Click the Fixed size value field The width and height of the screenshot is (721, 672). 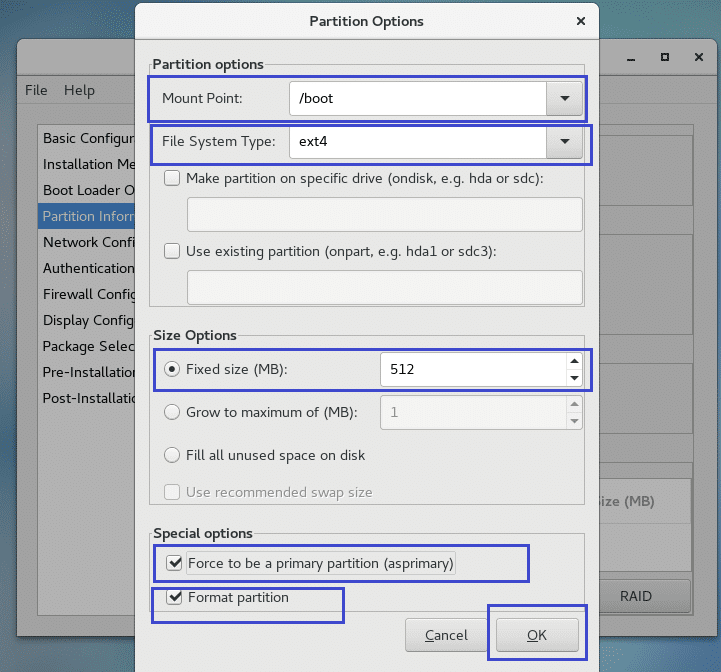pos(470,370)
